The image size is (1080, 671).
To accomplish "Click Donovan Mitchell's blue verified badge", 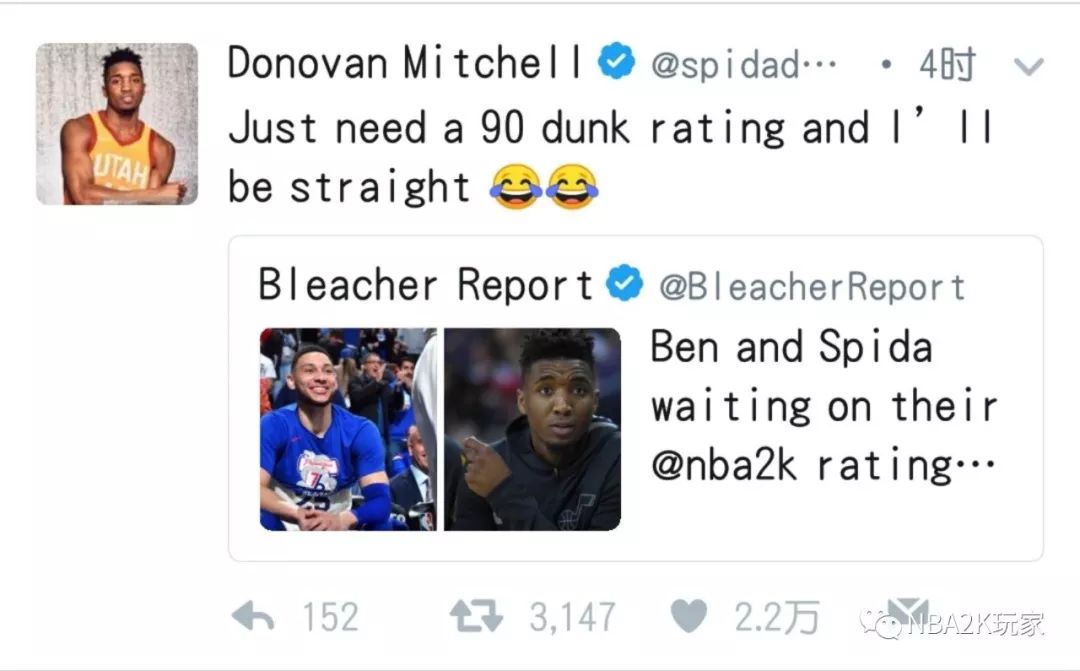I will click(616, 64).
